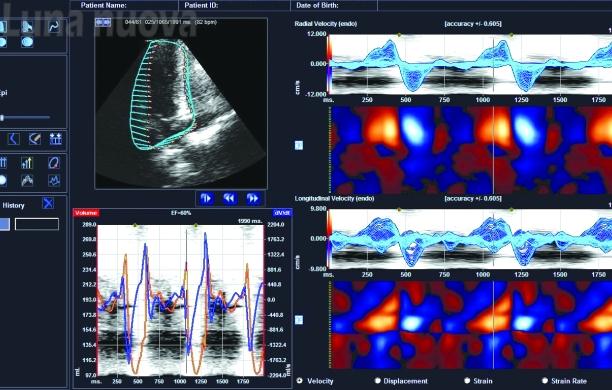Image resolution: width=612 pixels, height=390 pixels.
Task: Click the slider track under Epi
Action: (x=26, y=117)
